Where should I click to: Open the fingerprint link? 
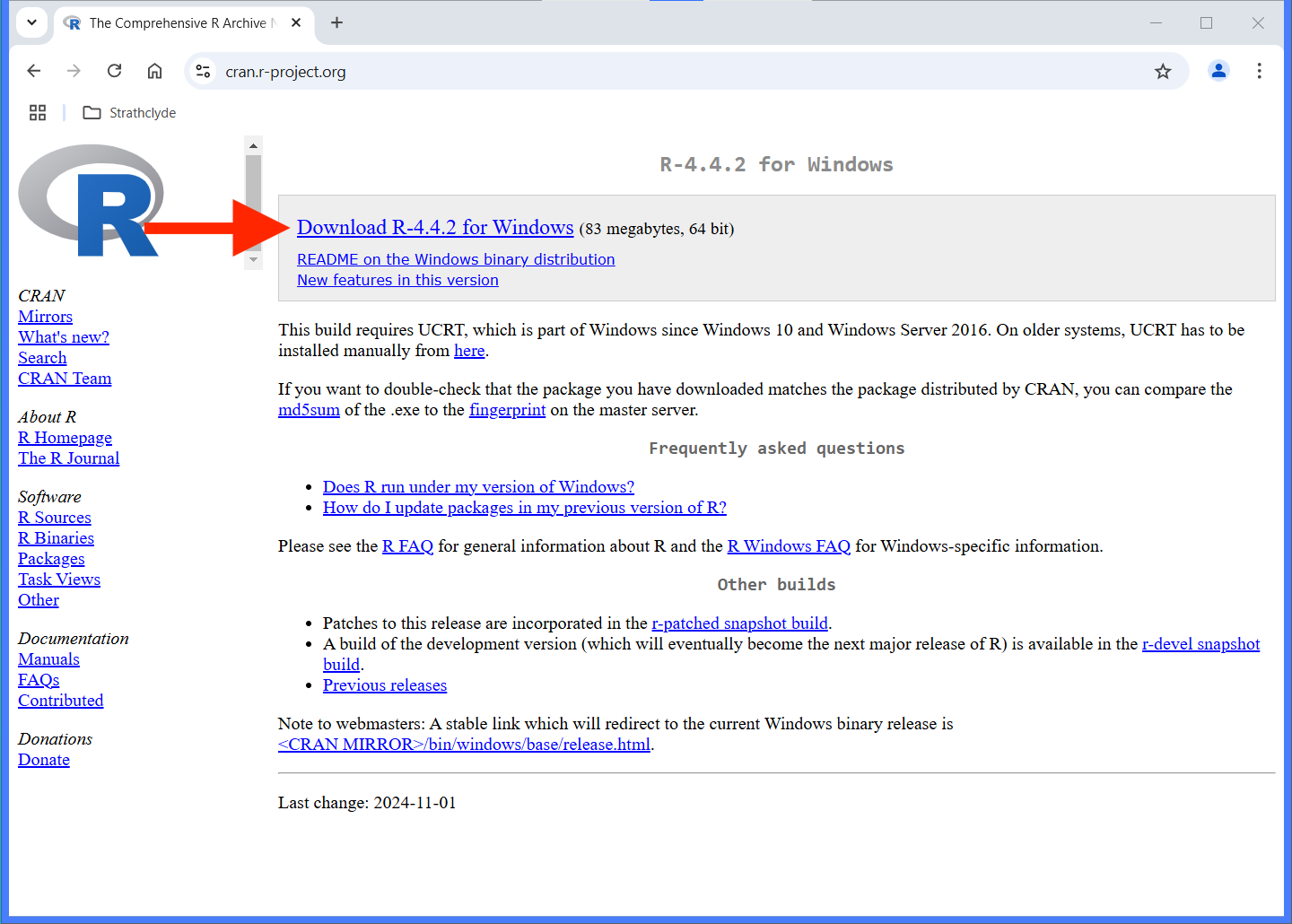507,410
